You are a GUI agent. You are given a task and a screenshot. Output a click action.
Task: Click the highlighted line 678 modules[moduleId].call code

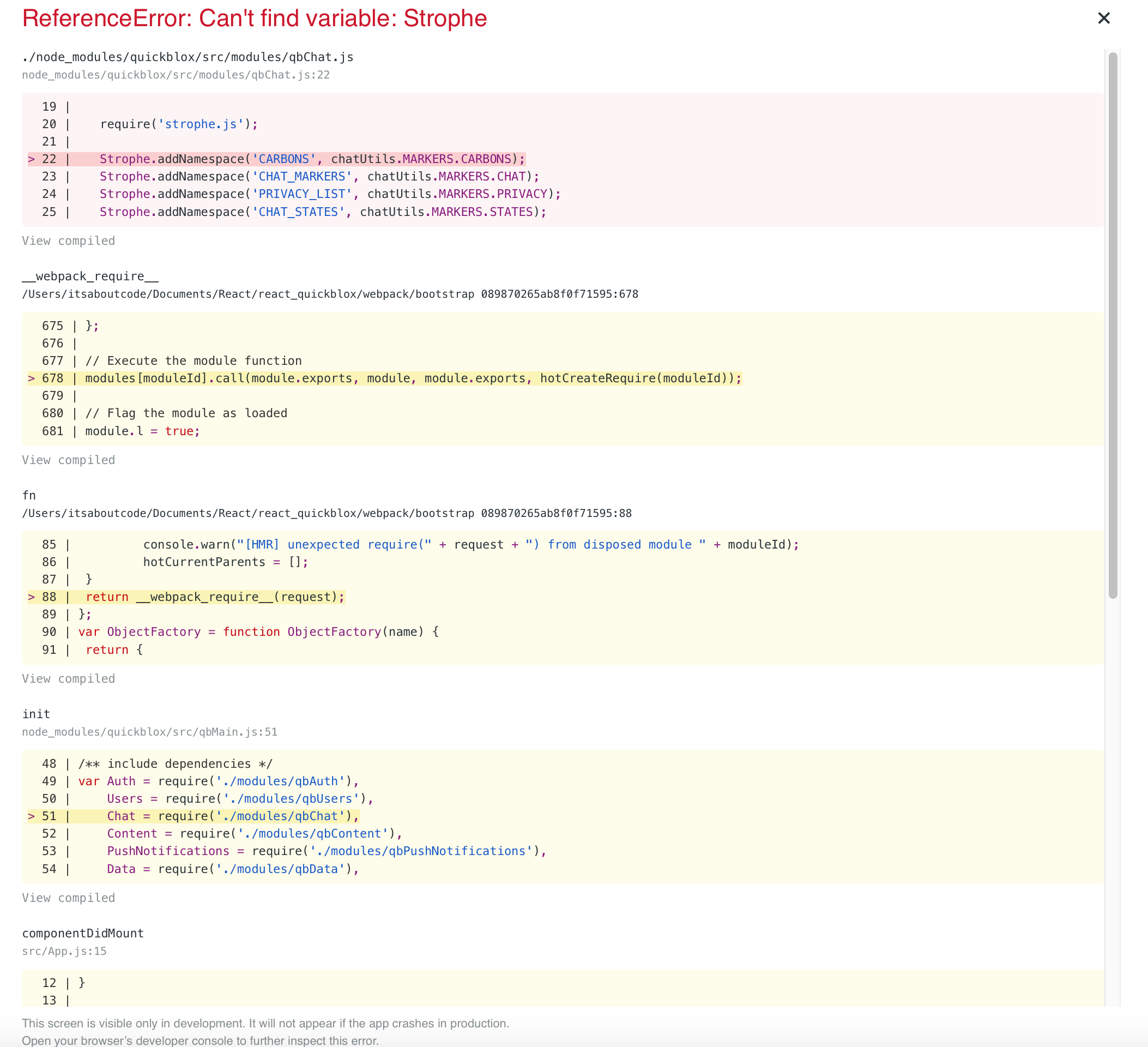tap(413, 378)
